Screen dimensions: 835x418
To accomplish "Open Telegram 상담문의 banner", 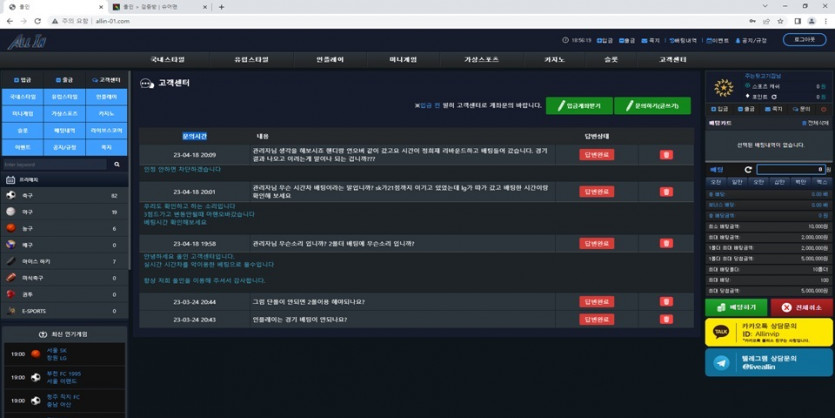I will (x=769, y=362).
